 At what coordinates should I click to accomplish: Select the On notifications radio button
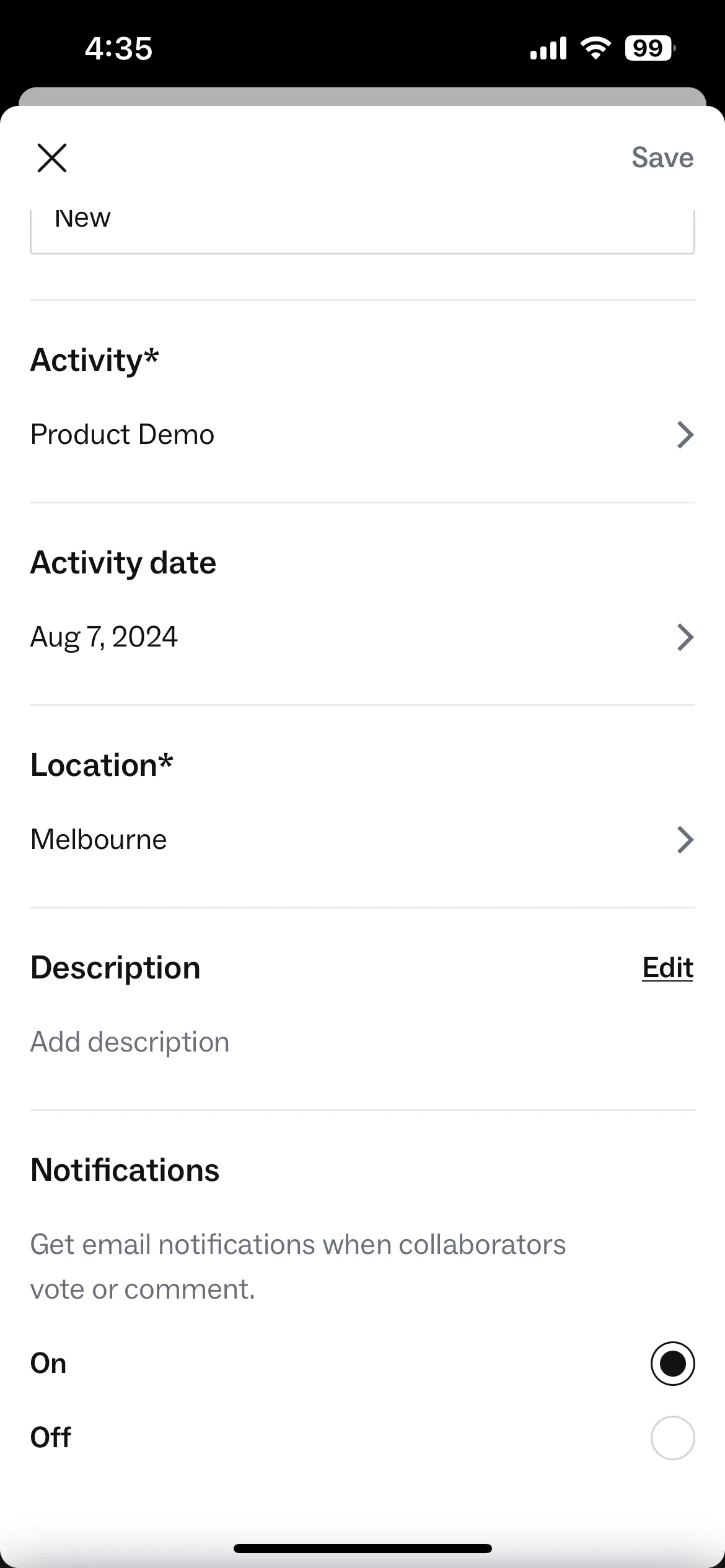click(672, 1363)
